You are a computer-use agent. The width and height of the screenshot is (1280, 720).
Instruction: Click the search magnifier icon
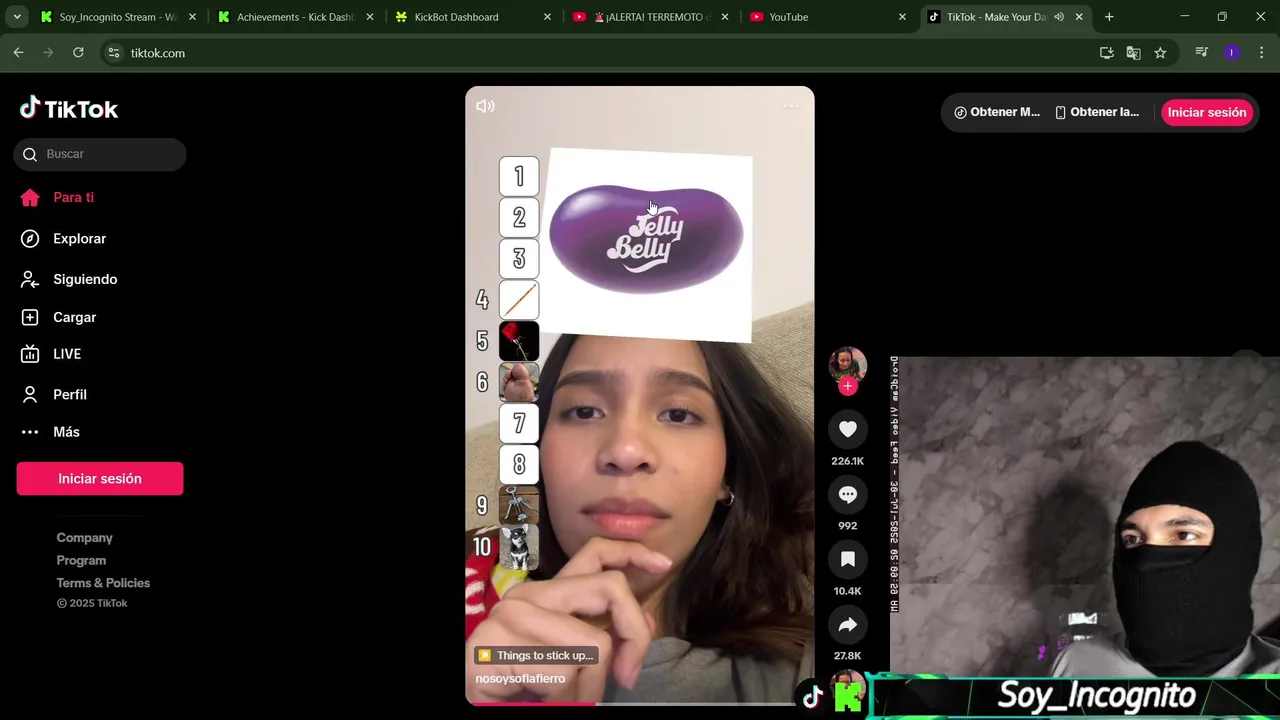(x=30, y=154)
